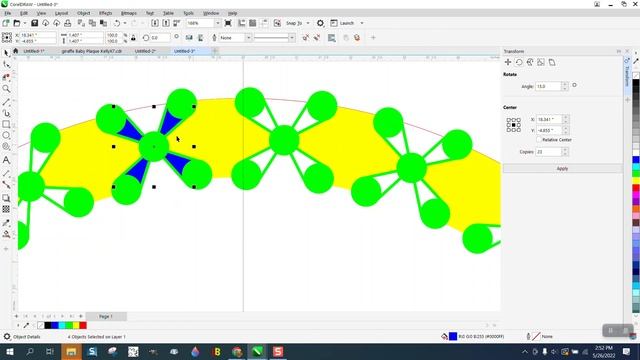Click the Undo arrow icon
This screenshot has height=360, width=640.
pos(117,23)
